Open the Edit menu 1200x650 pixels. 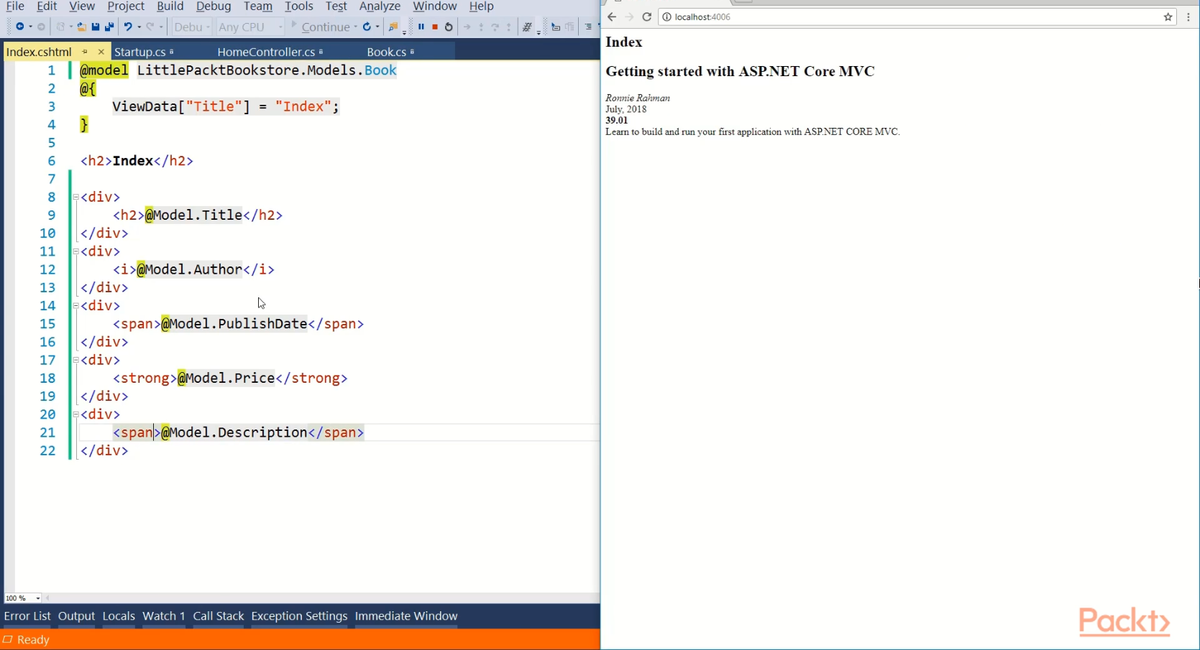pos(47,6)
